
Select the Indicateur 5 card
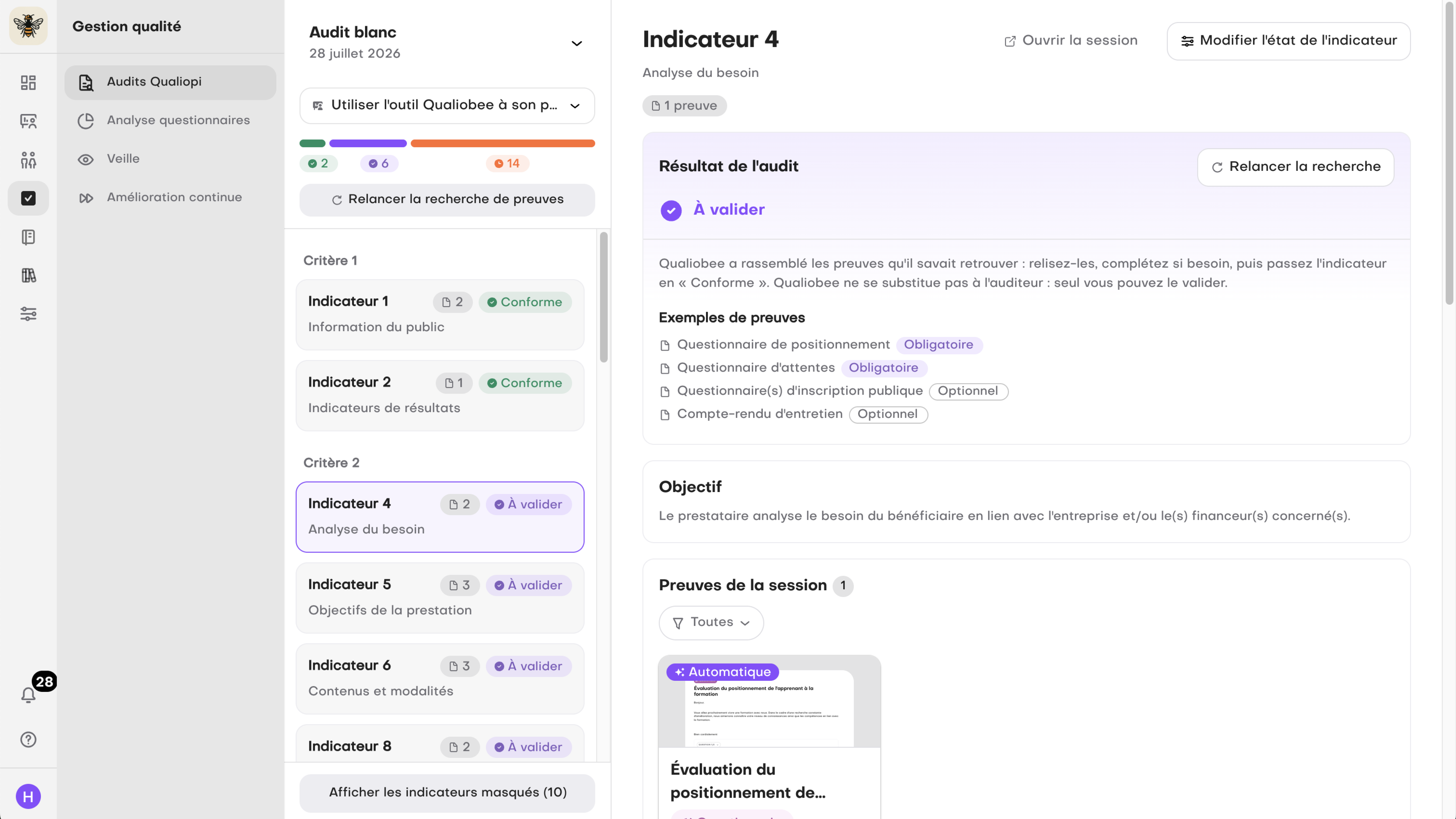pos(440,598)
